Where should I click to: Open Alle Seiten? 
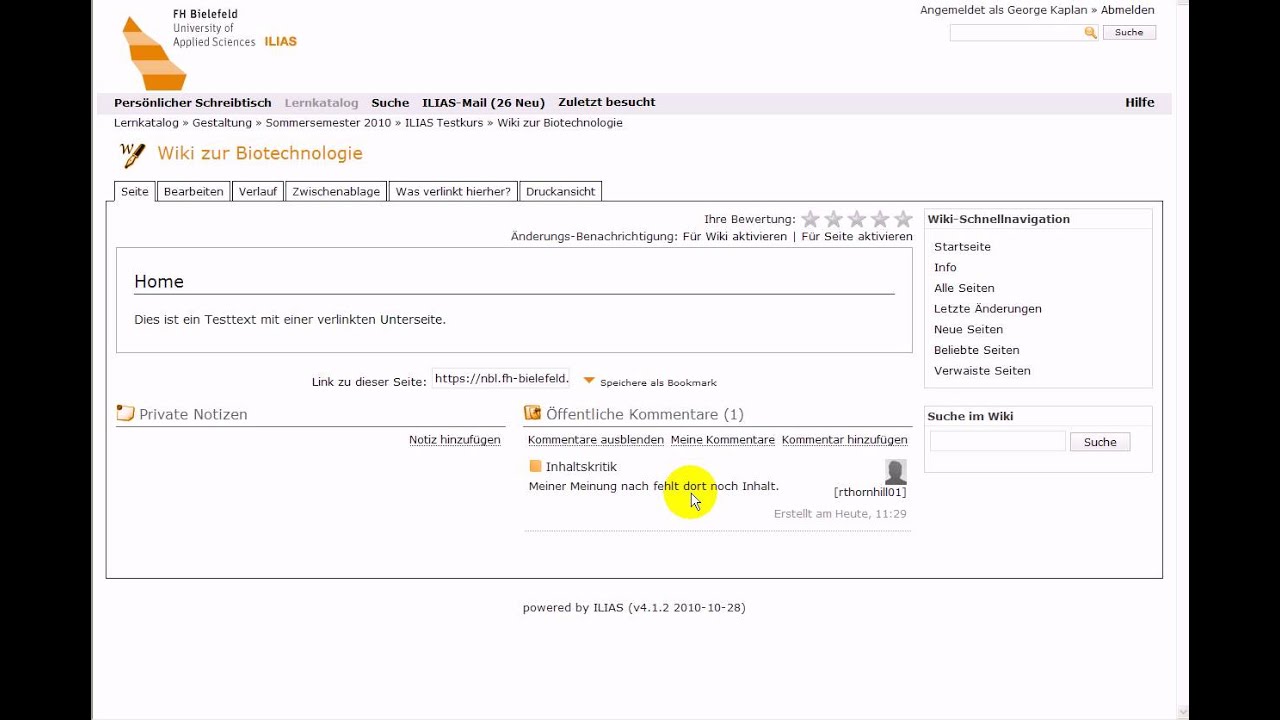964,288
